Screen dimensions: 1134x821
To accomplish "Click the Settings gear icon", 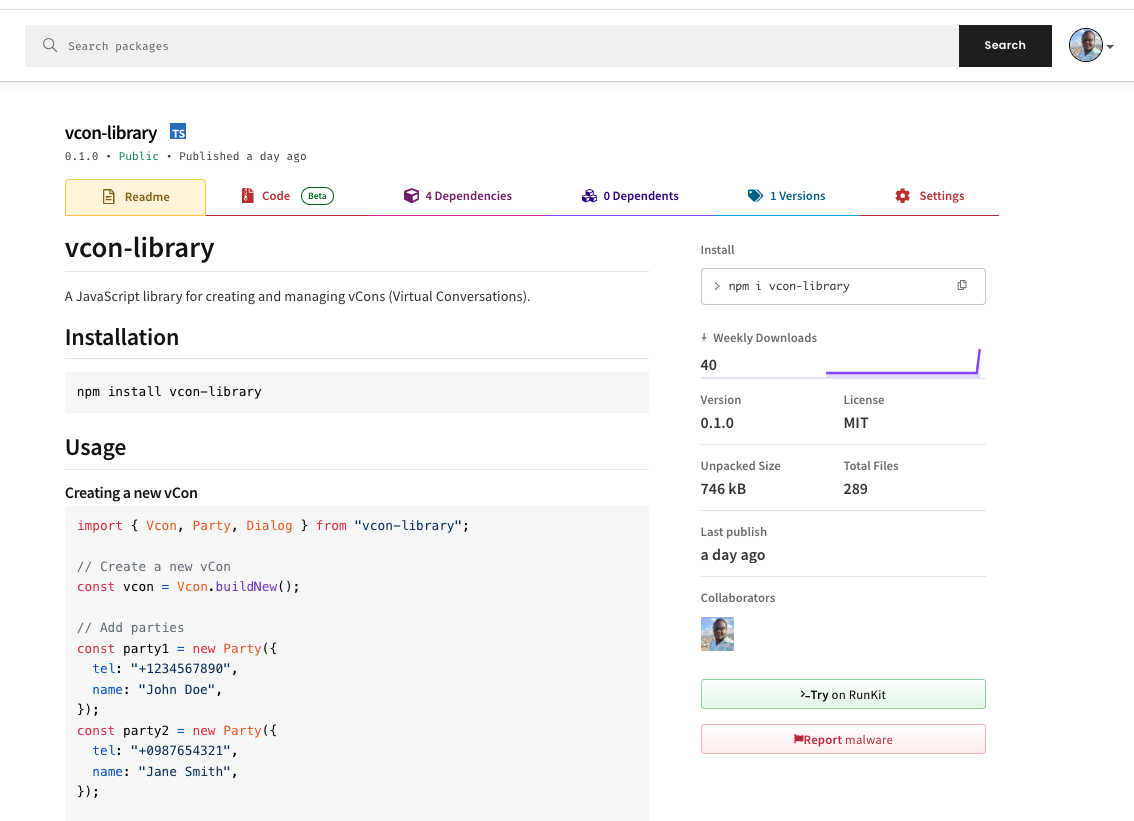I will coord(903,196).
